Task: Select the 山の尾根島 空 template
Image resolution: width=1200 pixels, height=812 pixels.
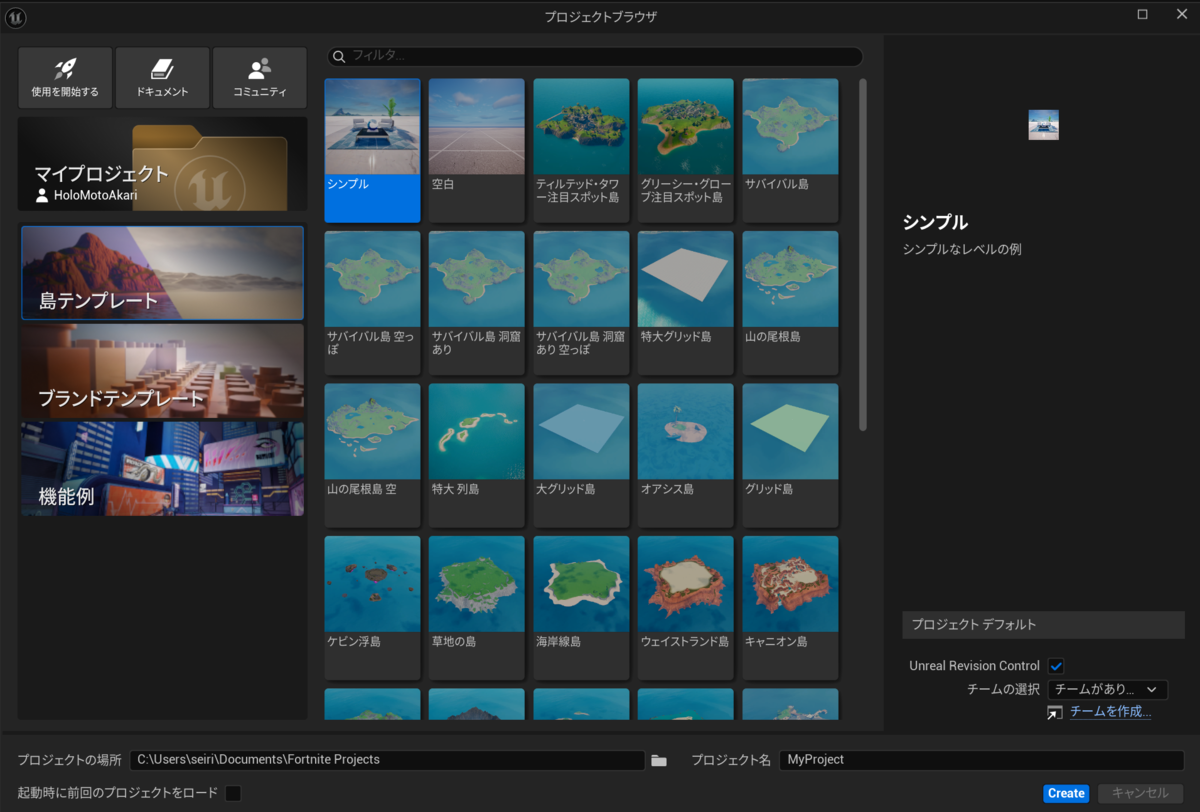Action: pos(372,455)
